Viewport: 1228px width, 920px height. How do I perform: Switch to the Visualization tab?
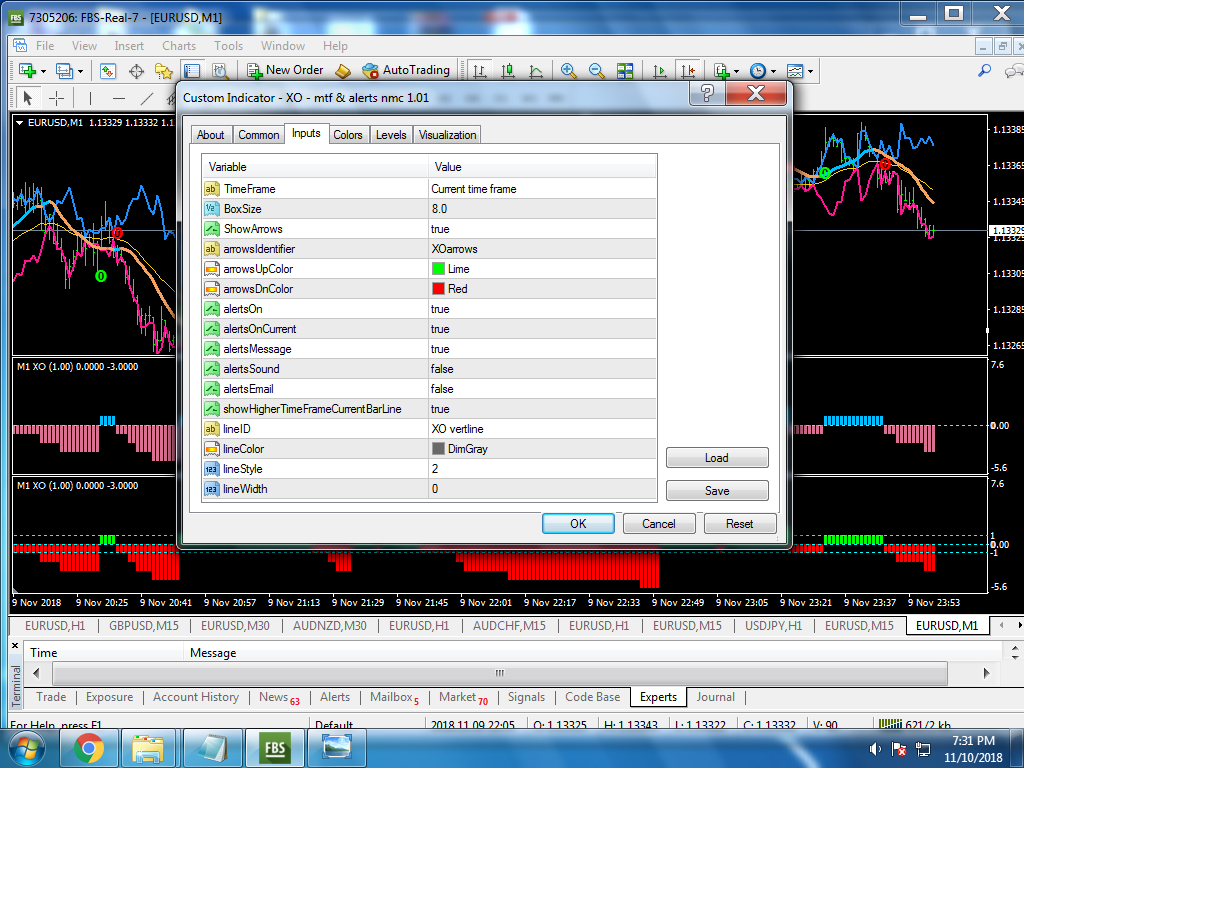click(447, 135)
